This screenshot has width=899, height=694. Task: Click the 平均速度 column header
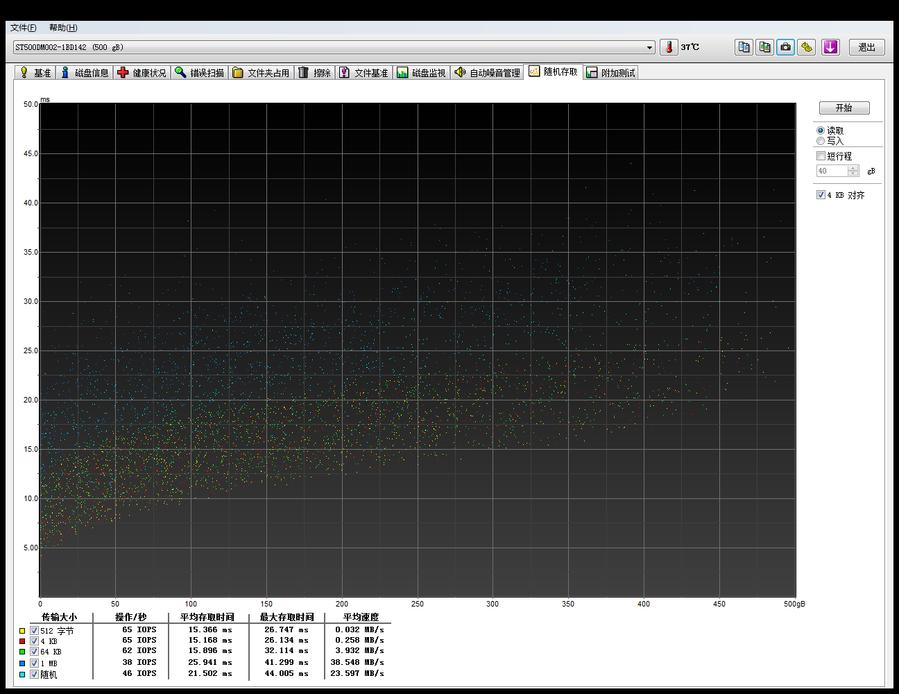[x=361, y=617]
